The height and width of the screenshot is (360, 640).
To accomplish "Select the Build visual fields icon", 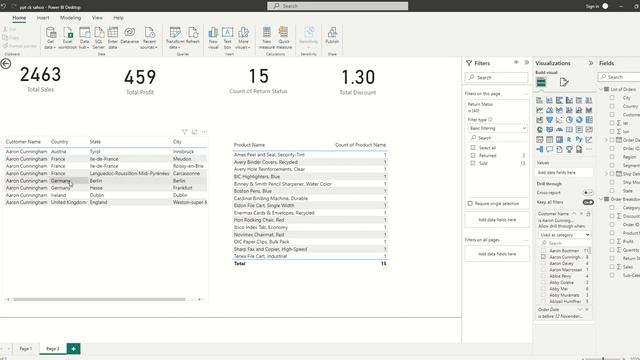I will (x=541, y=82).
